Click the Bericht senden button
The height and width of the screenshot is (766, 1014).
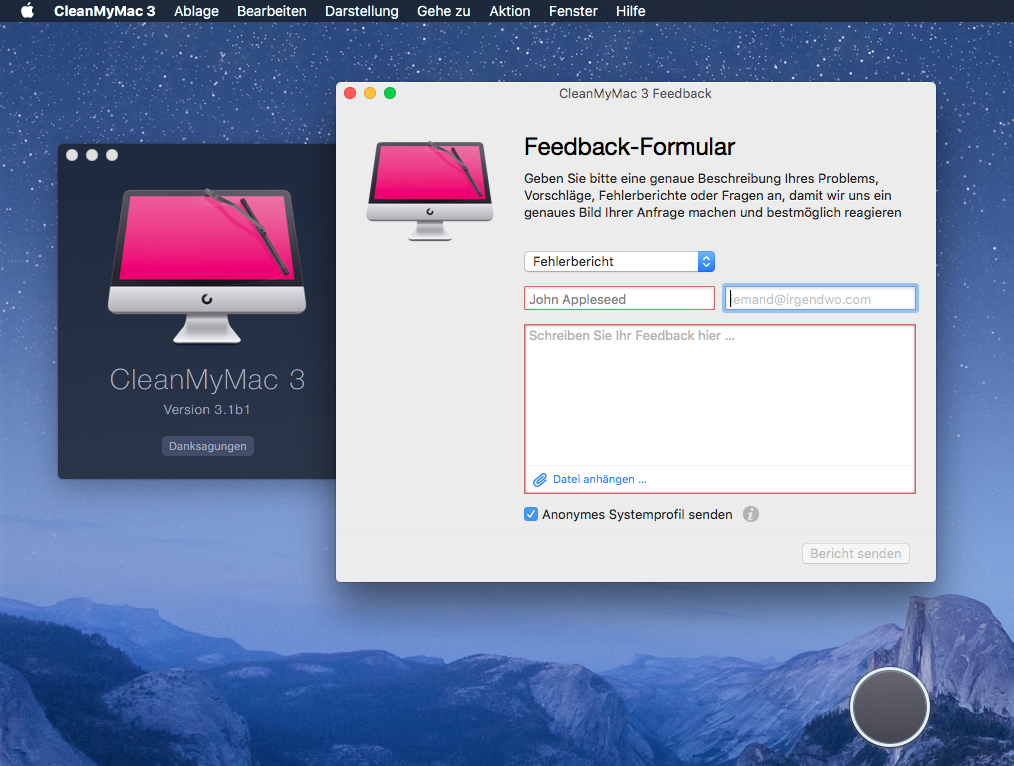tap(856, 553)
